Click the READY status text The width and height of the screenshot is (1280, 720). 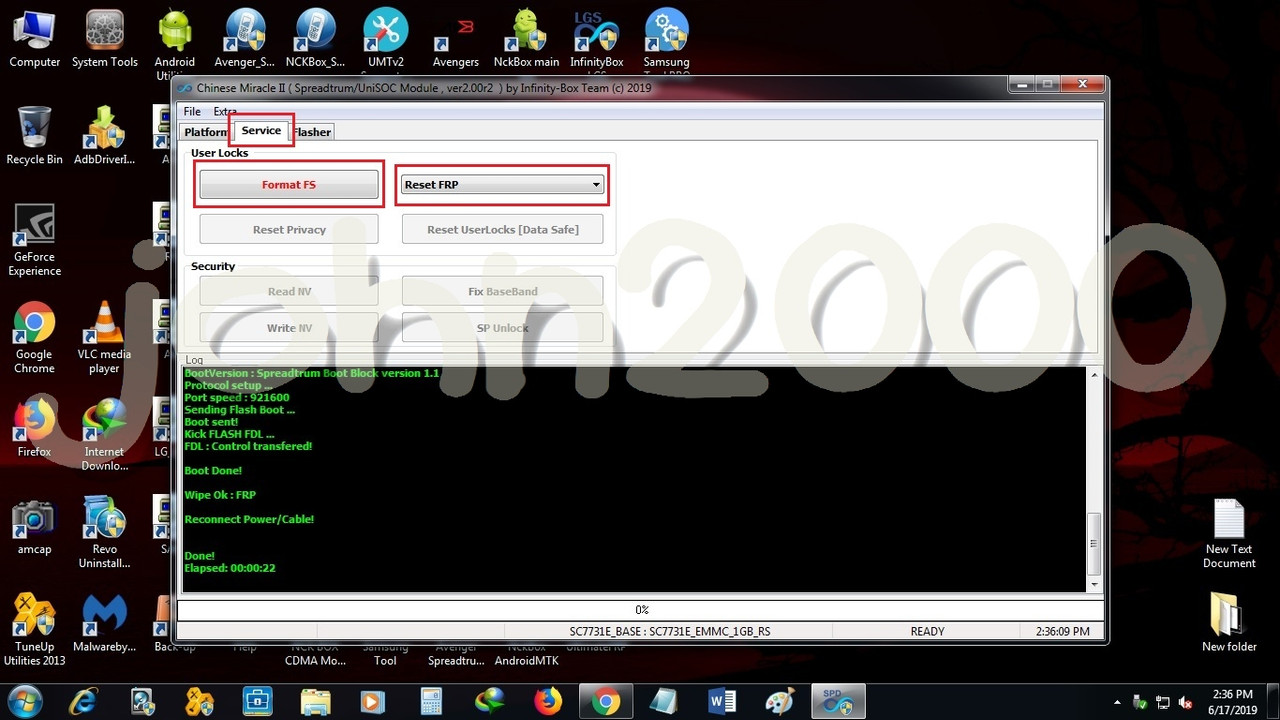(927, 632)
